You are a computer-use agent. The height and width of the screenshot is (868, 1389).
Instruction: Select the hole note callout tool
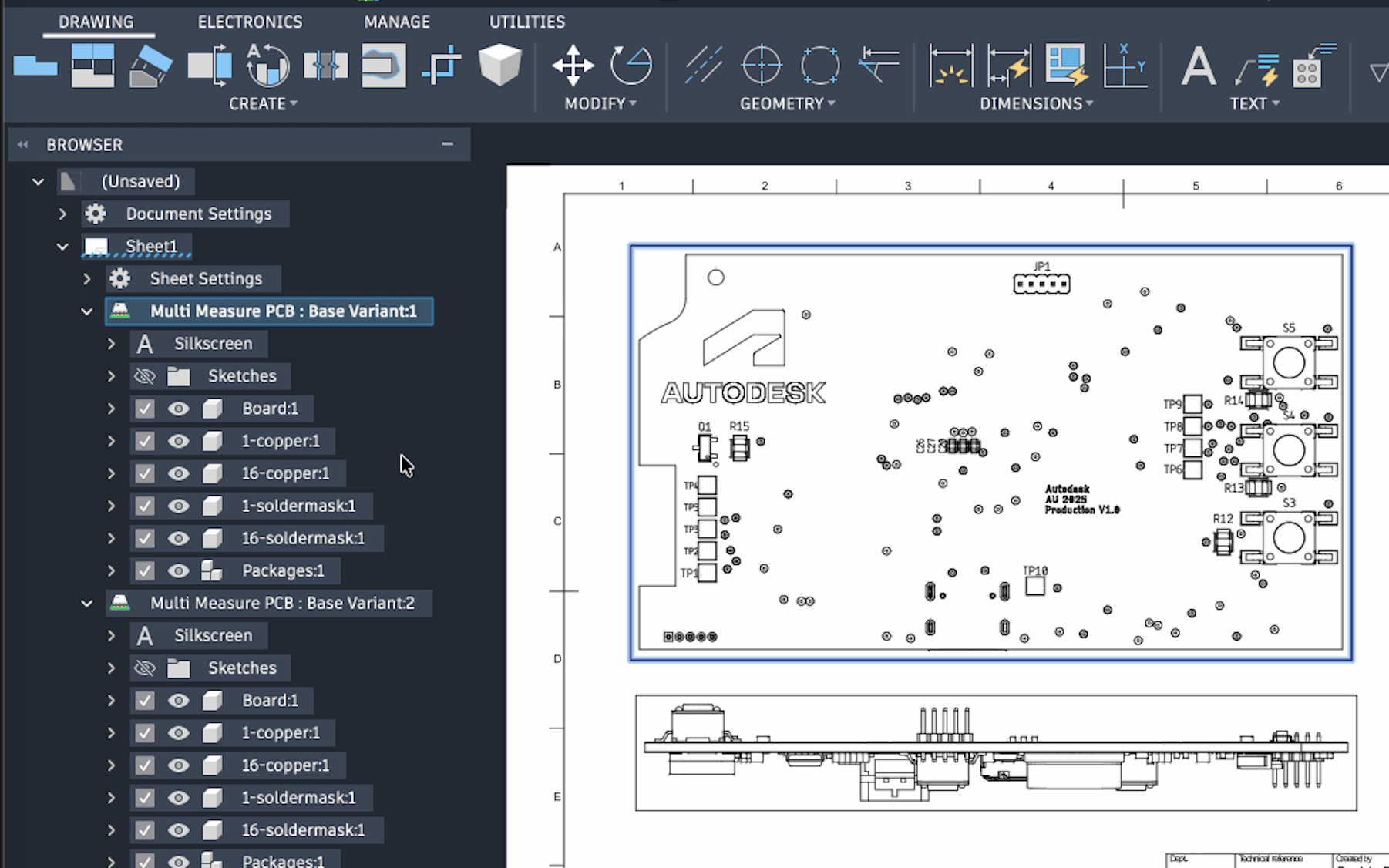(x=1314, y=66)
